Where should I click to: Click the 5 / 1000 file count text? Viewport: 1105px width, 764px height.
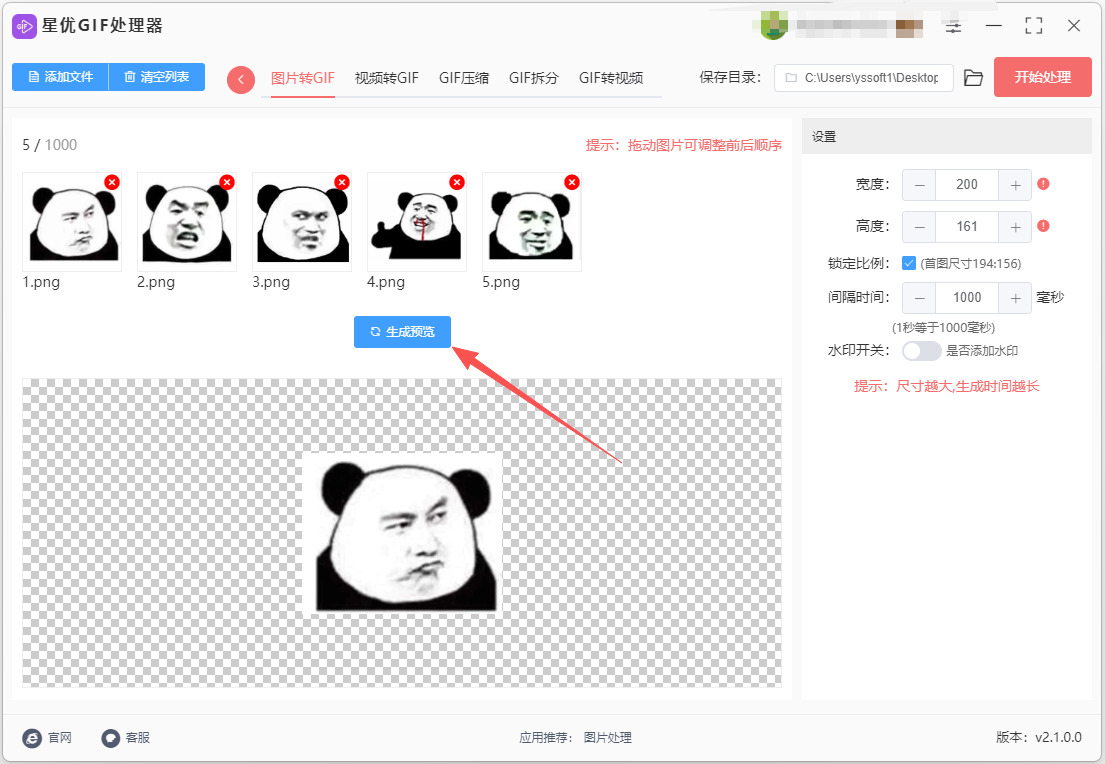(49, 145)
